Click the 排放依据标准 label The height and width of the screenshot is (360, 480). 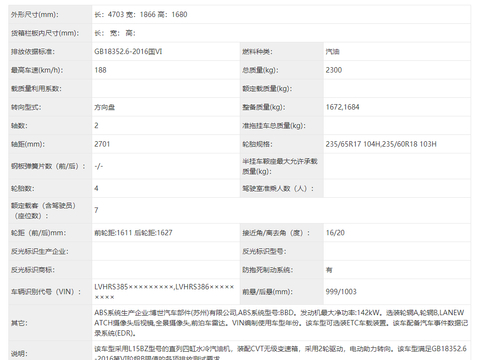[x=33, y=52]
